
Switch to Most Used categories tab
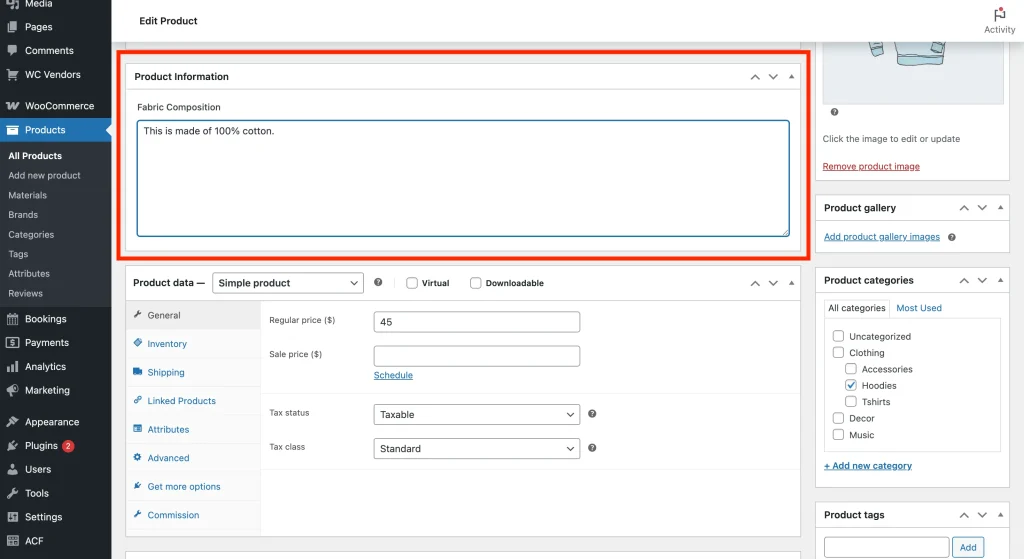(x=919, y=308)
